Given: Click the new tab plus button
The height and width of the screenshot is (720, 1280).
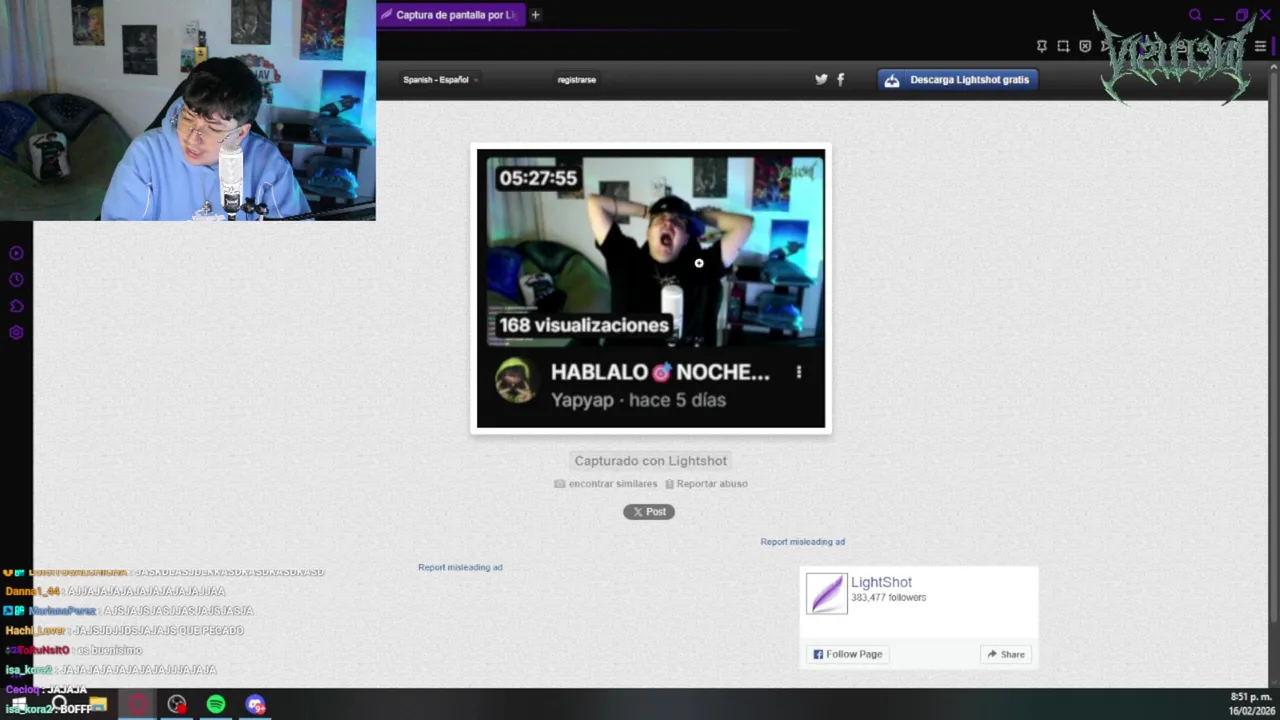Looking at the screenshot, I should [535, 15].
